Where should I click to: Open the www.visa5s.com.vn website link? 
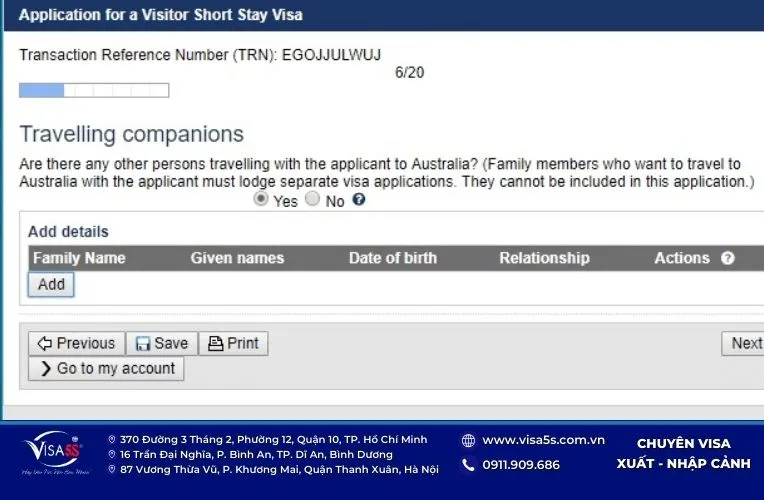point(543,440)
